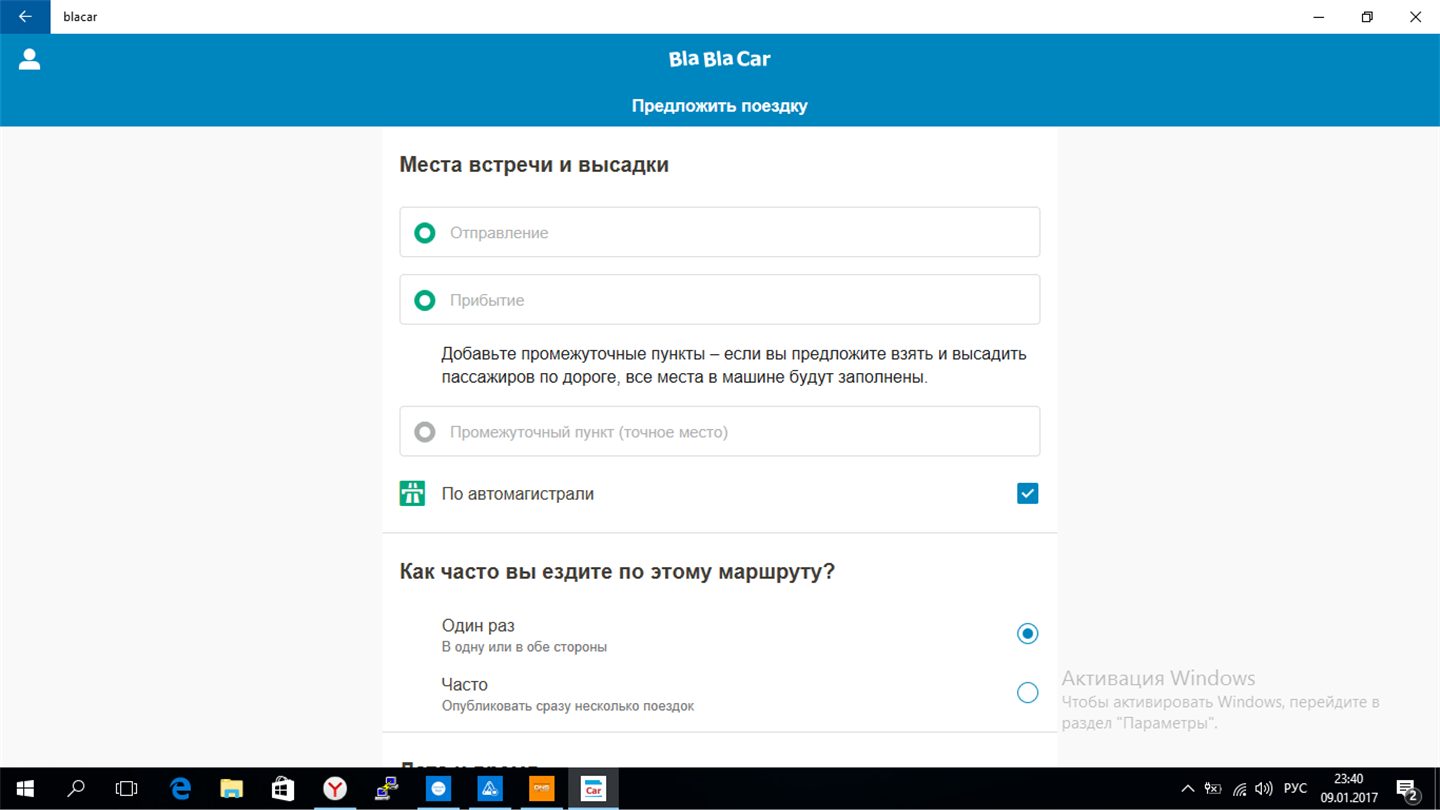Uncheck the По автомагистрали checkbox
The height and width of the screenshot is (810, 1440).
pos(1027,493)
